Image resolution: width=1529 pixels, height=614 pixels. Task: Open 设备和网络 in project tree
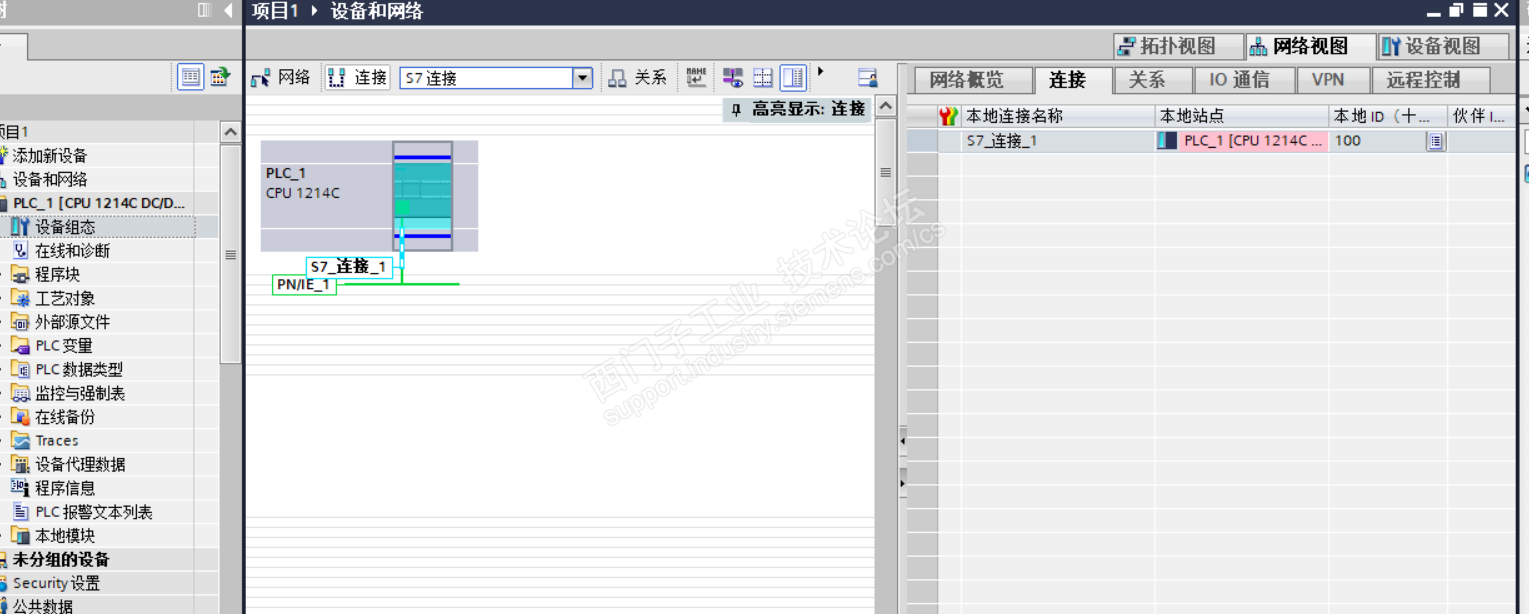[50, 180]
